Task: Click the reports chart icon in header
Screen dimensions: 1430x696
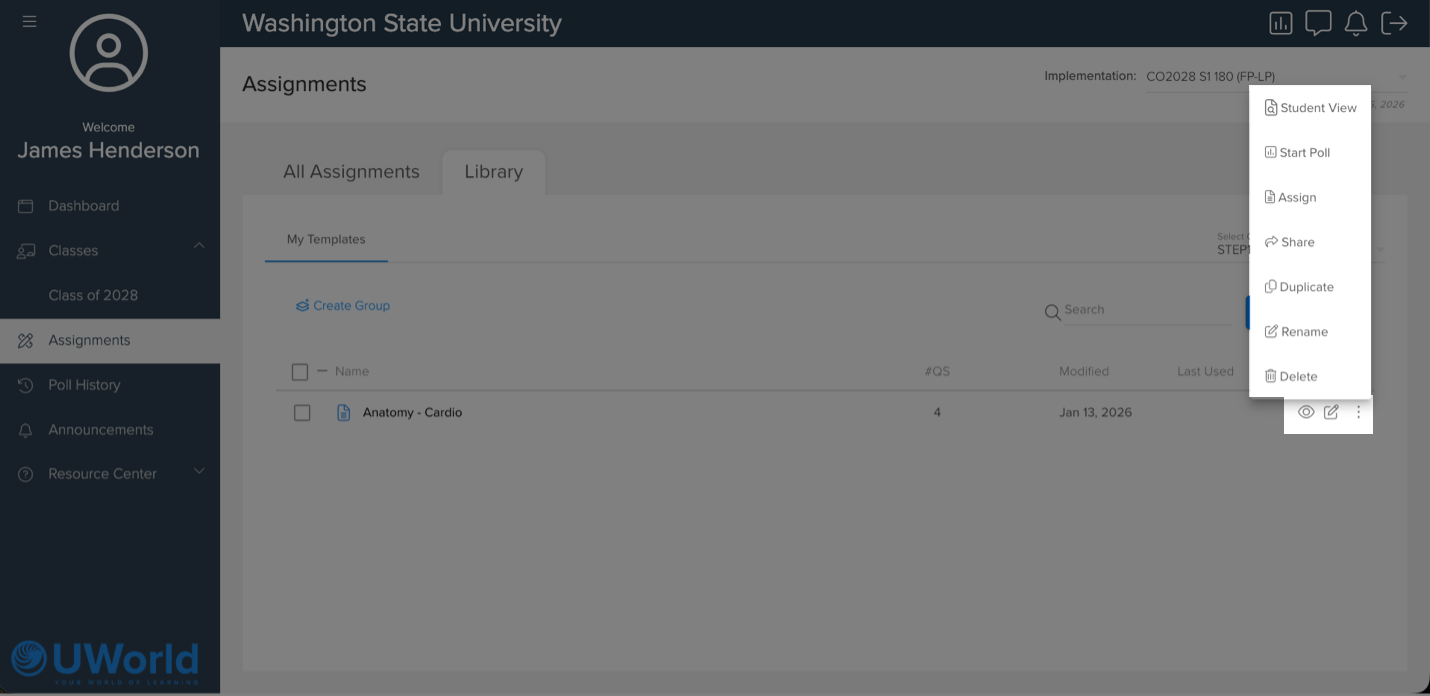Action: (1280, 23)
